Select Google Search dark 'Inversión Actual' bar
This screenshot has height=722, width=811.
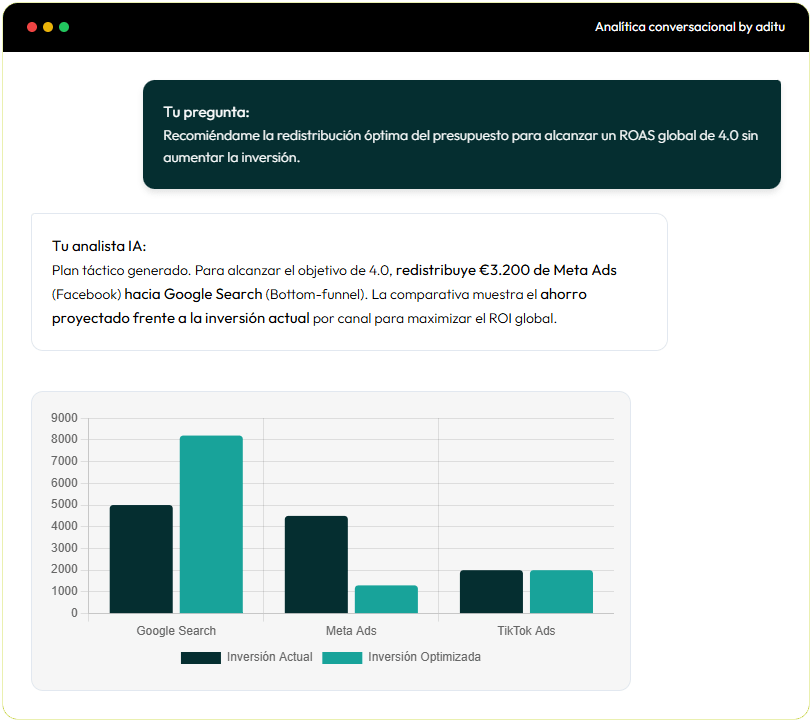(141, 559)
